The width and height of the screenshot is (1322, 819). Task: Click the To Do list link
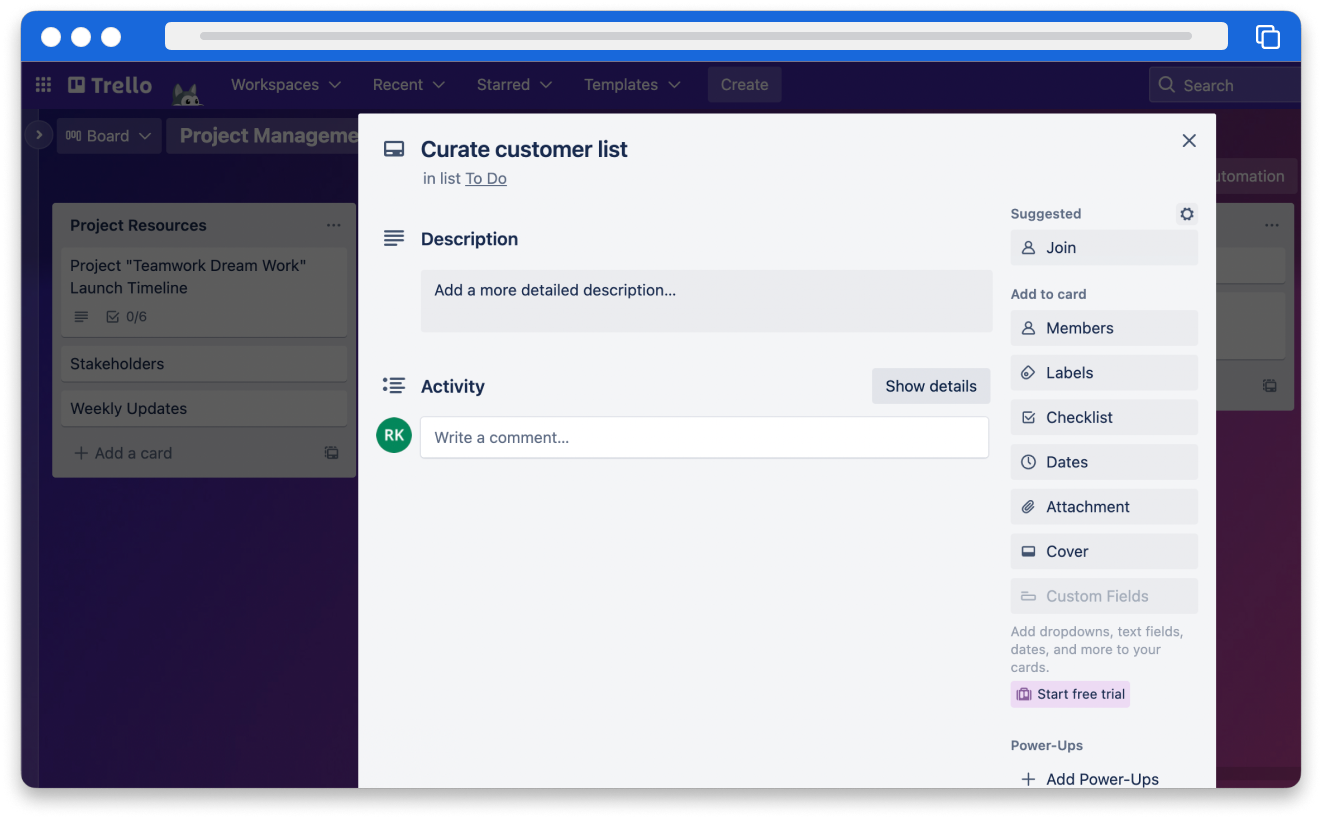pos(486,179)
